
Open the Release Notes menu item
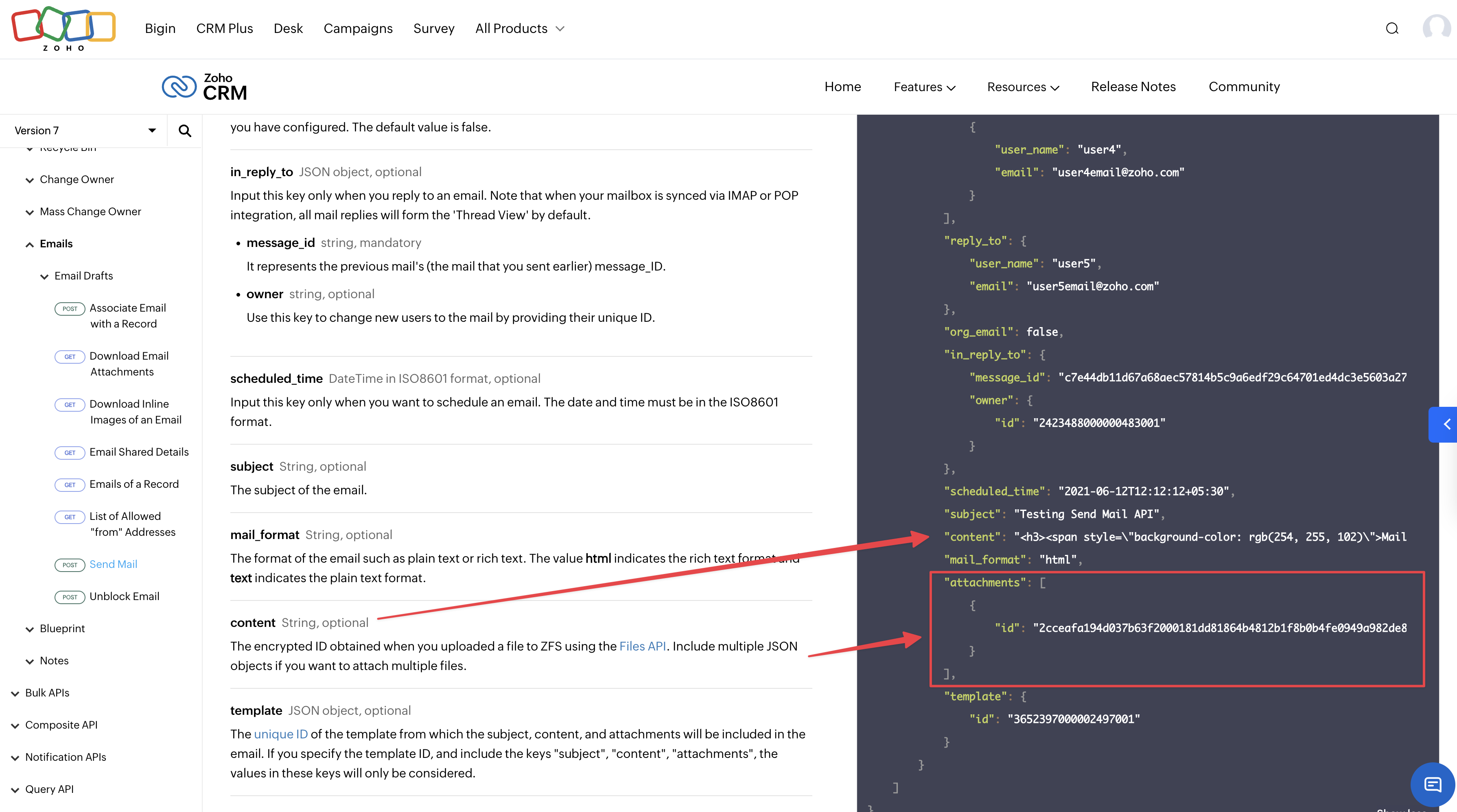pyautogui.click(x=1133, y=87)
